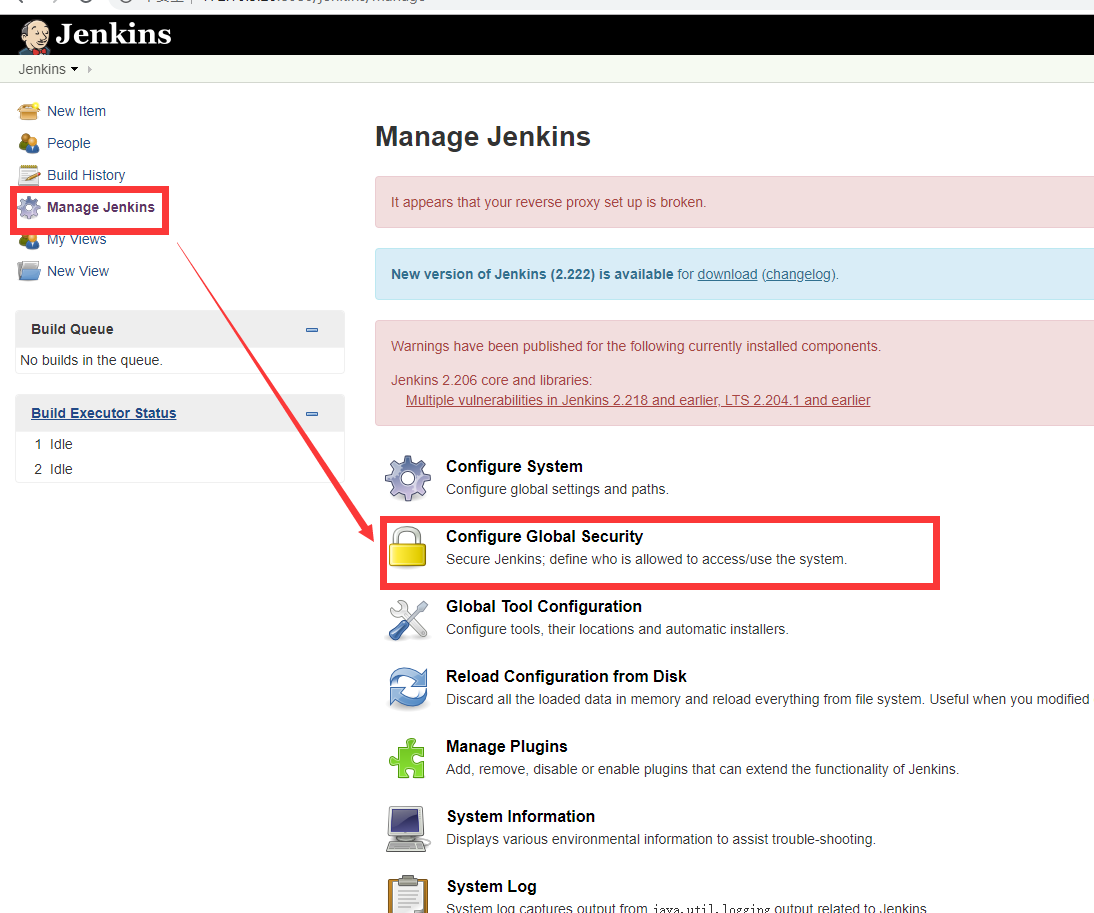Image resolution: width=1094 pixels, height=913 pixels.
Task: Click the New Item icon
Action: pos(29,111)
